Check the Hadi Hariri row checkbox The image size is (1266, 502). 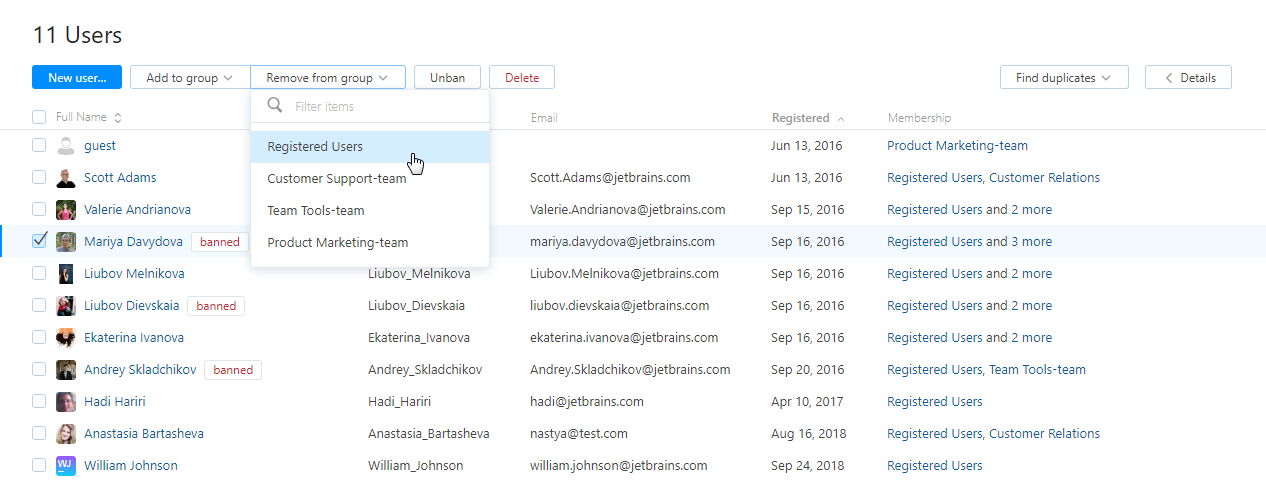pyautogui.click(x=39, y=401)
